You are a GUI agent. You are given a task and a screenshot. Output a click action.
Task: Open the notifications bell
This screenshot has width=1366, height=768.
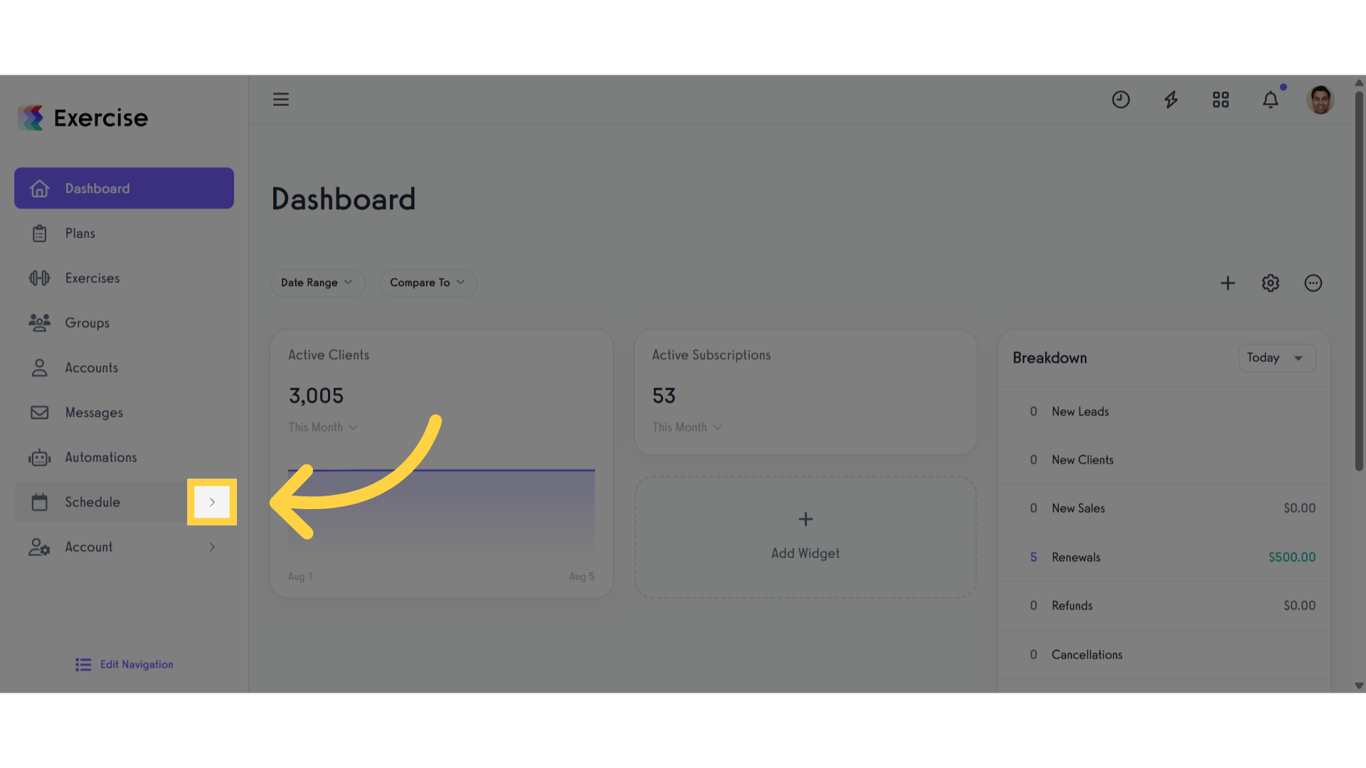click(1270, 99)
